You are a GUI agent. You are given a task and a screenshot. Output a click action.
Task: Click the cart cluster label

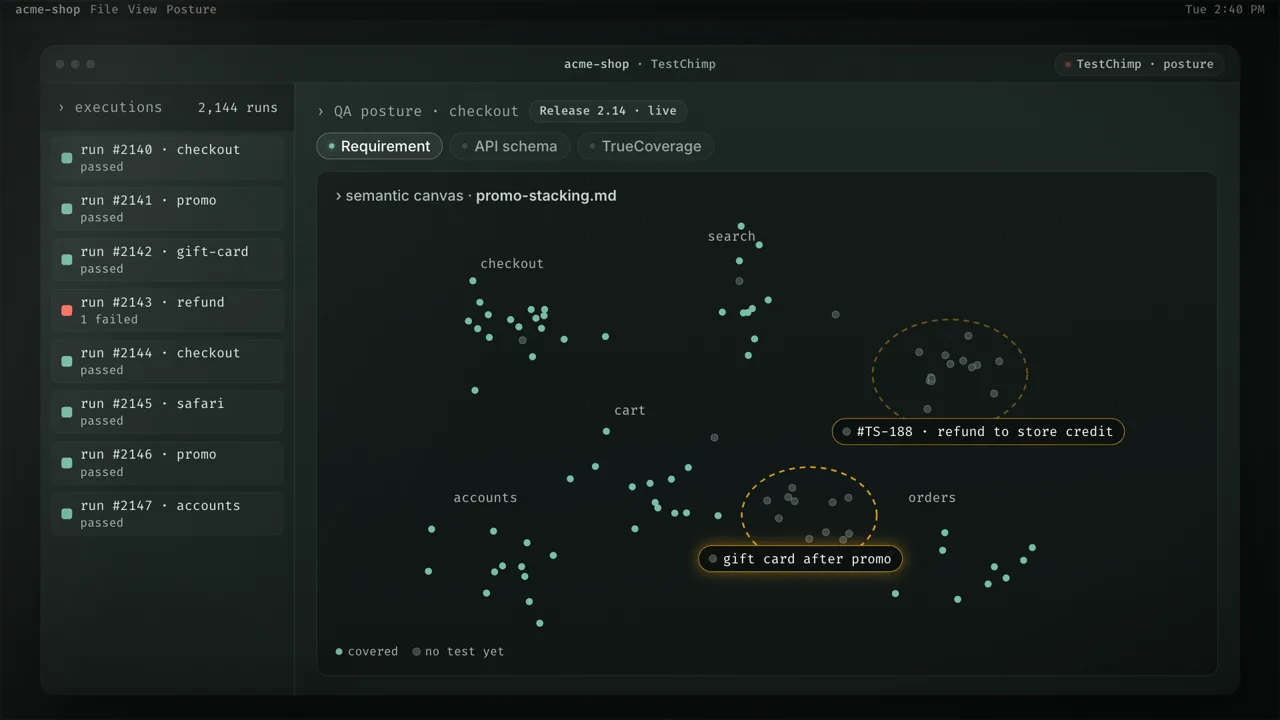pos(630,411)
